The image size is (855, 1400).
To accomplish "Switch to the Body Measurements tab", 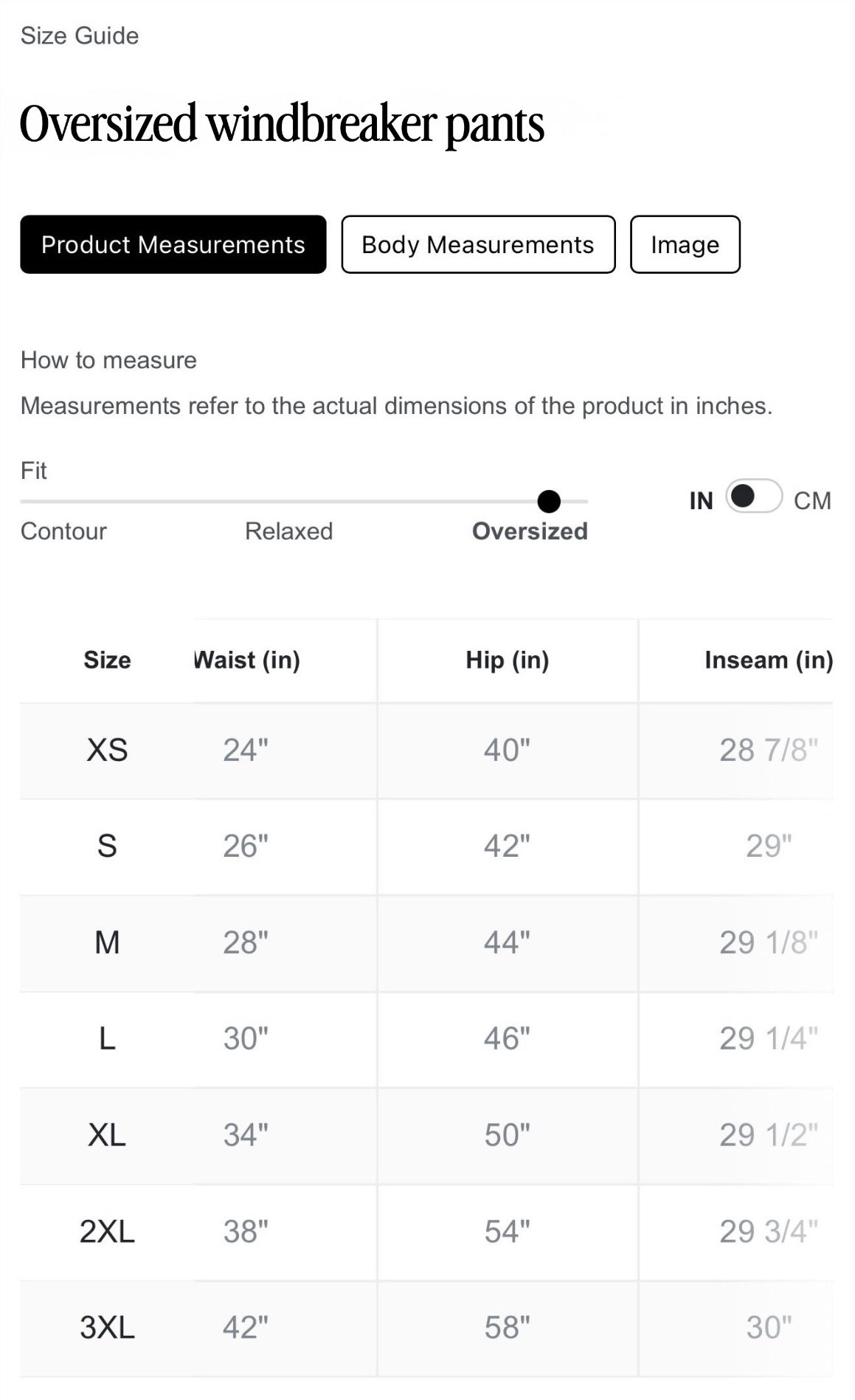I will coord(478,244).
